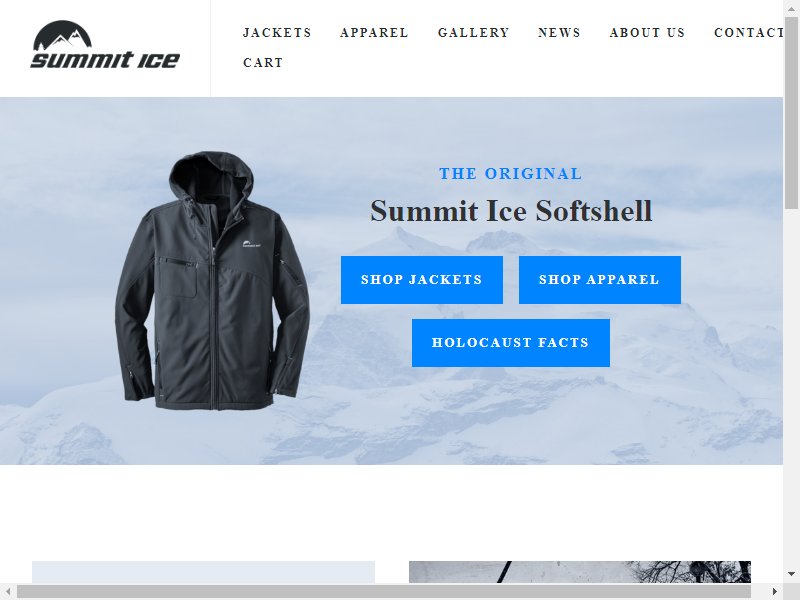800x600 pixels.
Task: Click the horizontal scrollbar right arrow
Action: coord(774,591)
